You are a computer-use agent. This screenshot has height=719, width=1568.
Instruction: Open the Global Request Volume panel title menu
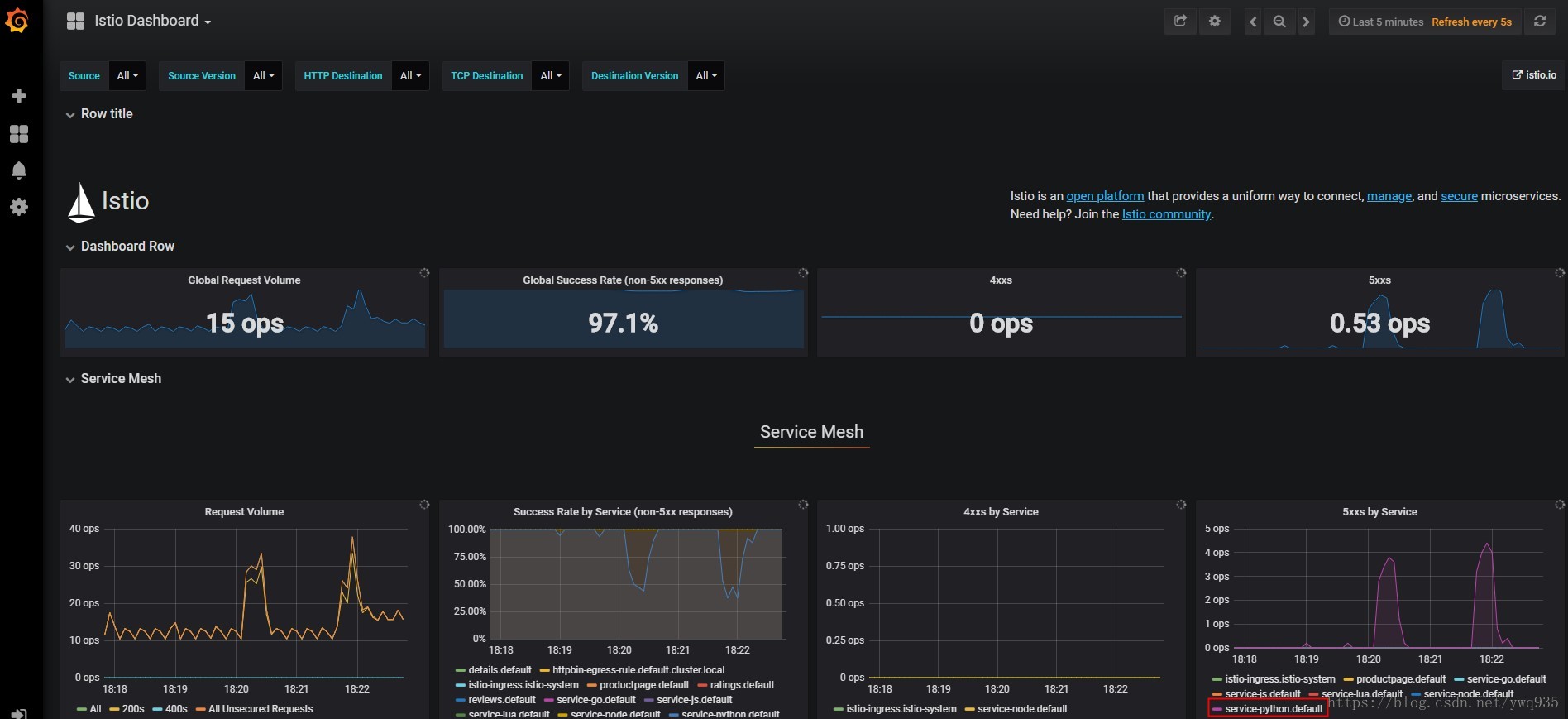[x=244, y=280]
